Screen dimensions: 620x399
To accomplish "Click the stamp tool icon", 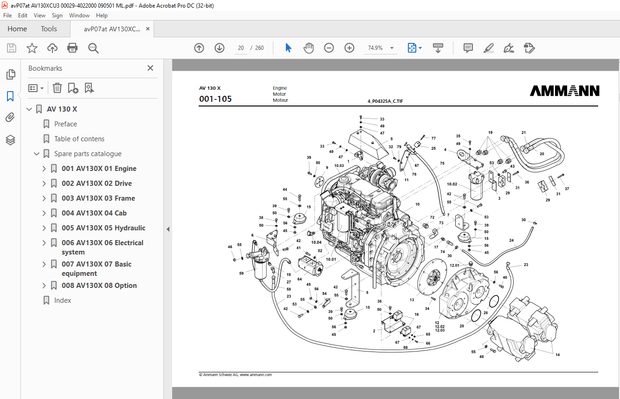I will pos(529,48).
